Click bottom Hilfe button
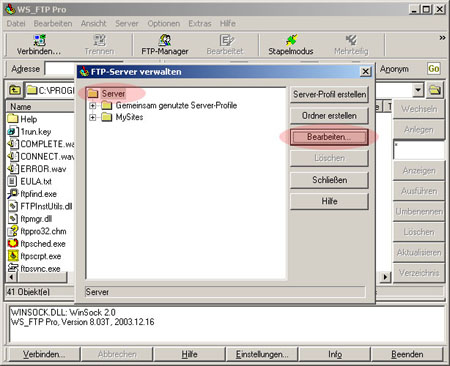Screen dimensions: 450x366 click(x=189, y=354)
